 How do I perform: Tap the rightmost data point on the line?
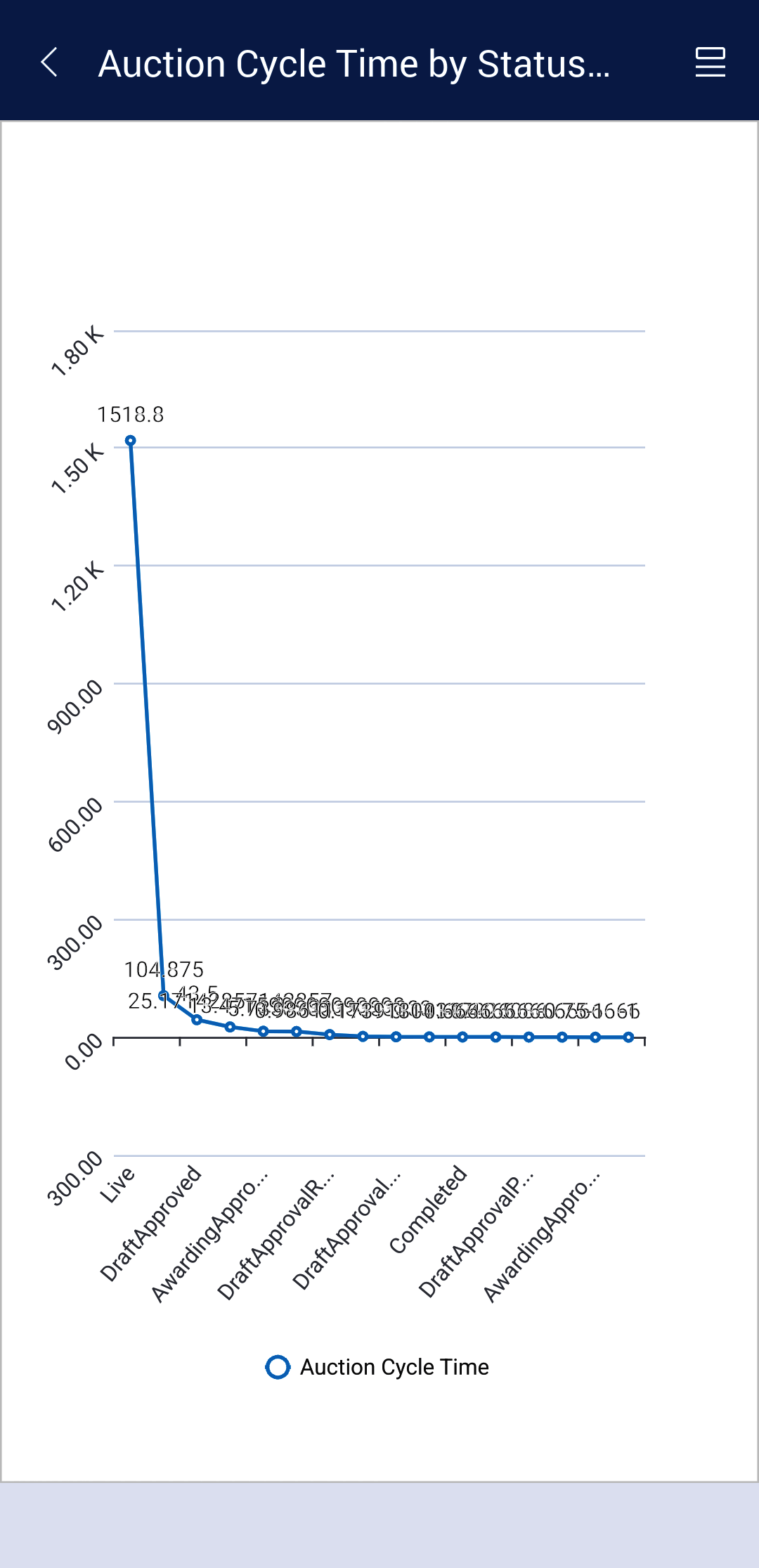[628, 1037]
